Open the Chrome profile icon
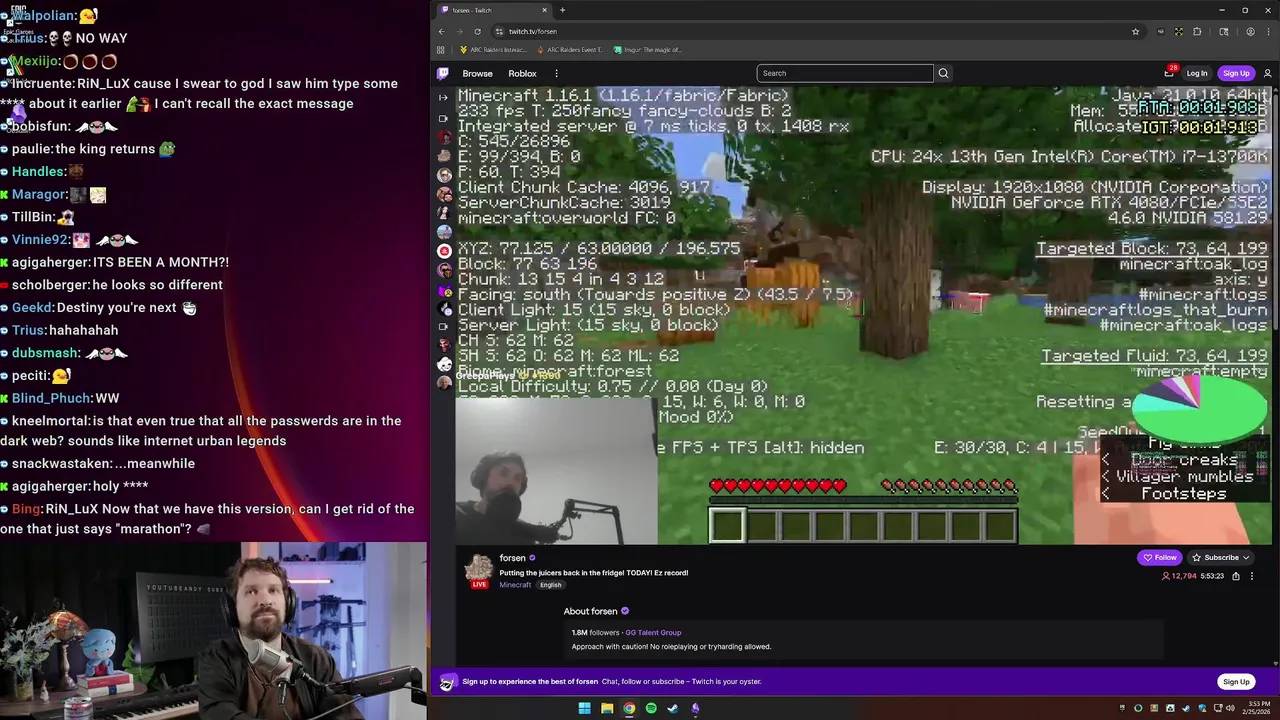This screenshot has height=720, width=1280. tap(1250, 31)
